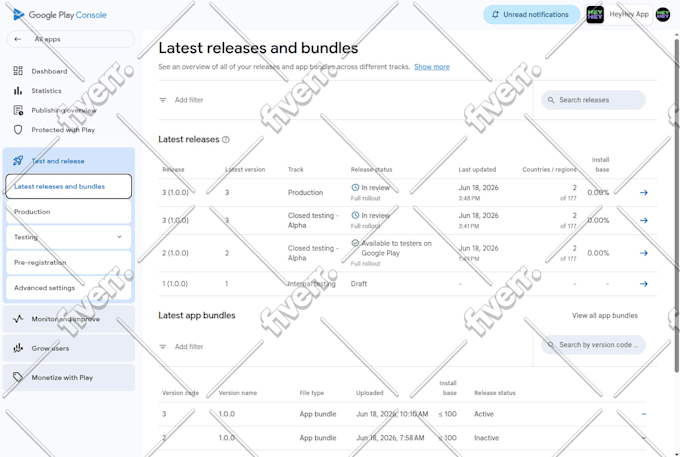Open Publishing overview in sidebar
Image resolution: width=680 pixels, height=457 pixels.
click(64, 110)
